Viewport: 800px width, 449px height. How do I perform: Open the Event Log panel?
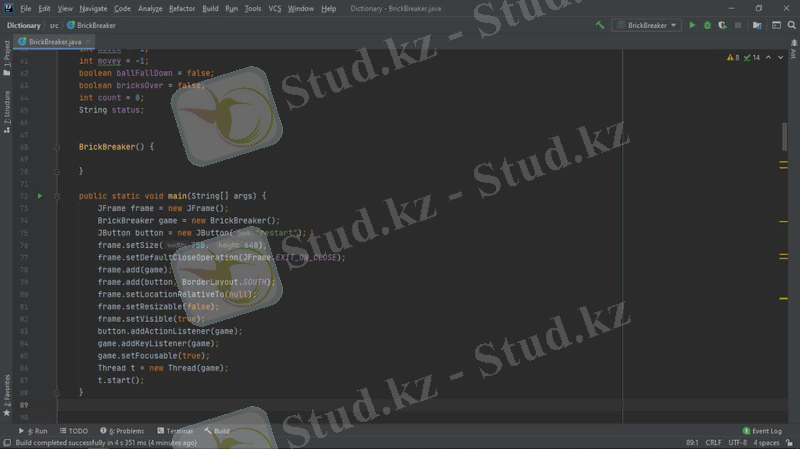click(x=762, y=431)
